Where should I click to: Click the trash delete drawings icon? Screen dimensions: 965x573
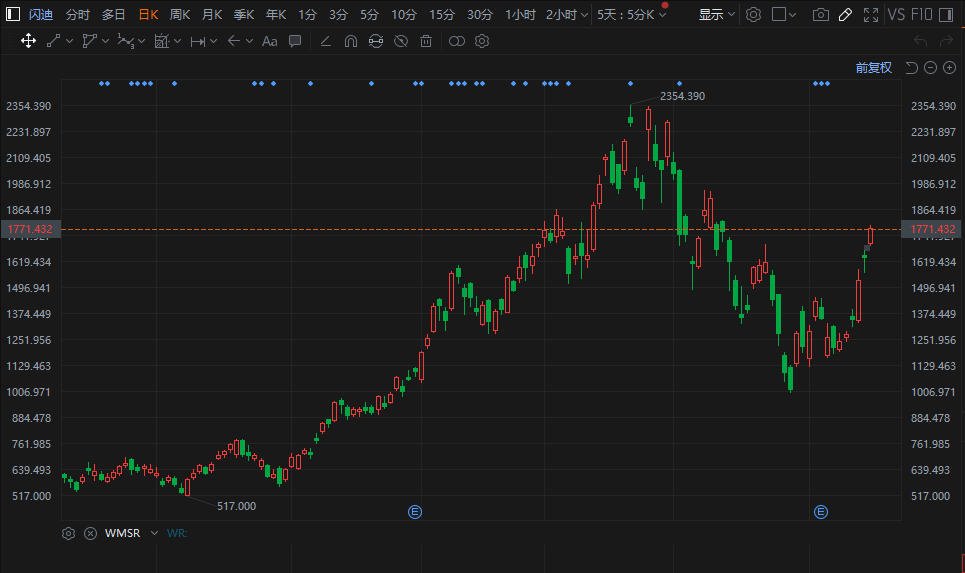click(426, 41)
